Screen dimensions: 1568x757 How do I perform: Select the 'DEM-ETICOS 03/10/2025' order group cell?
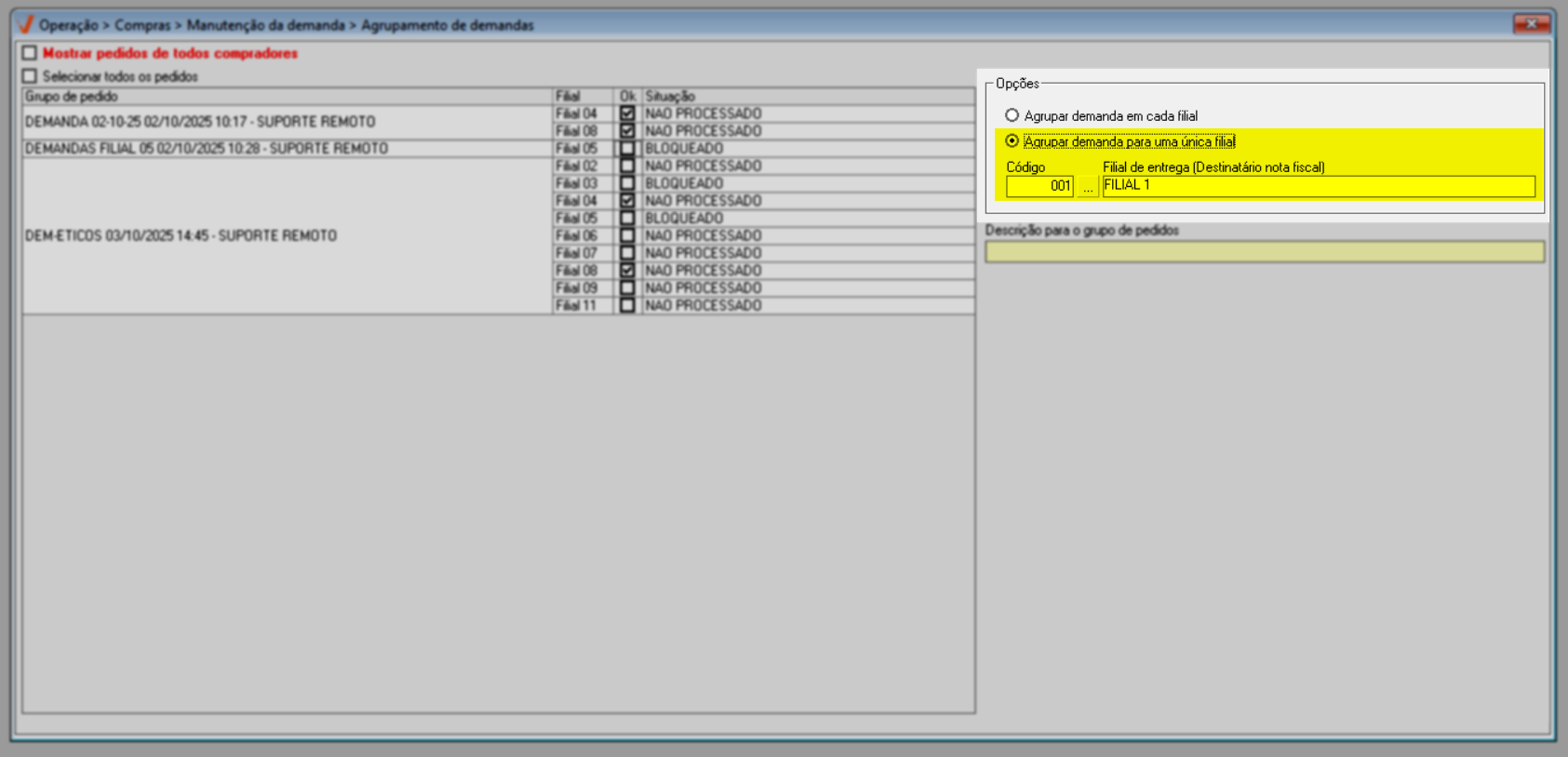pyautogui.click(x=288, y=236)
